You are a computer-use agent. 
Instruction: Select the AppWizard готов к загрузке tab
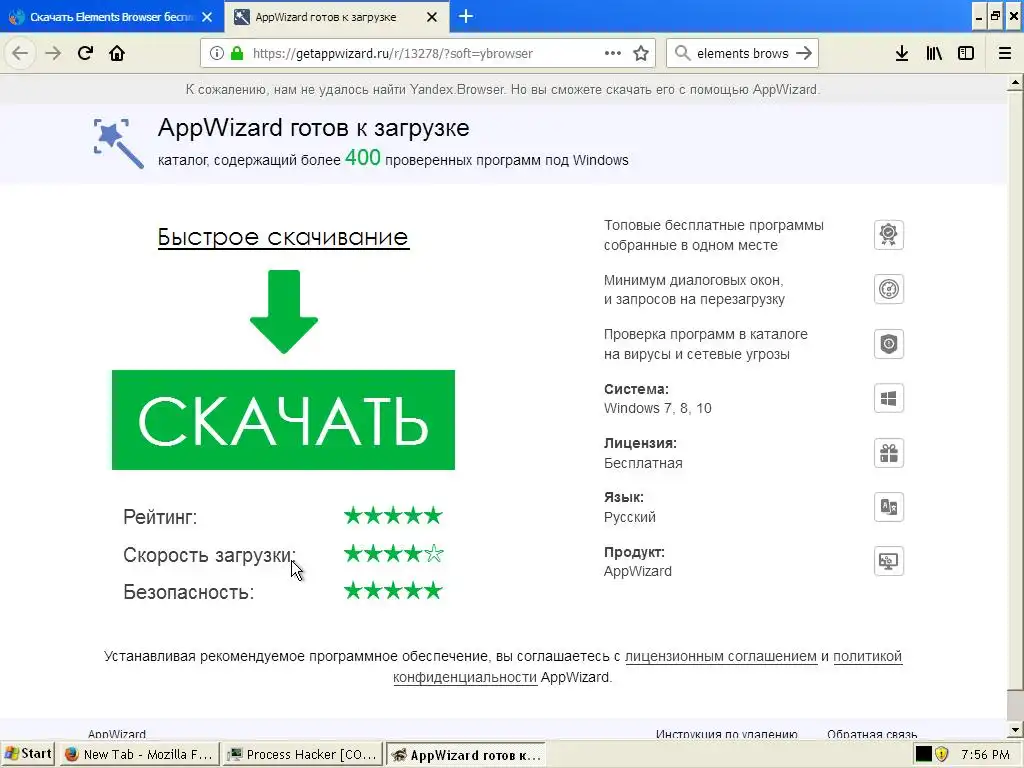tap(336, 17)
